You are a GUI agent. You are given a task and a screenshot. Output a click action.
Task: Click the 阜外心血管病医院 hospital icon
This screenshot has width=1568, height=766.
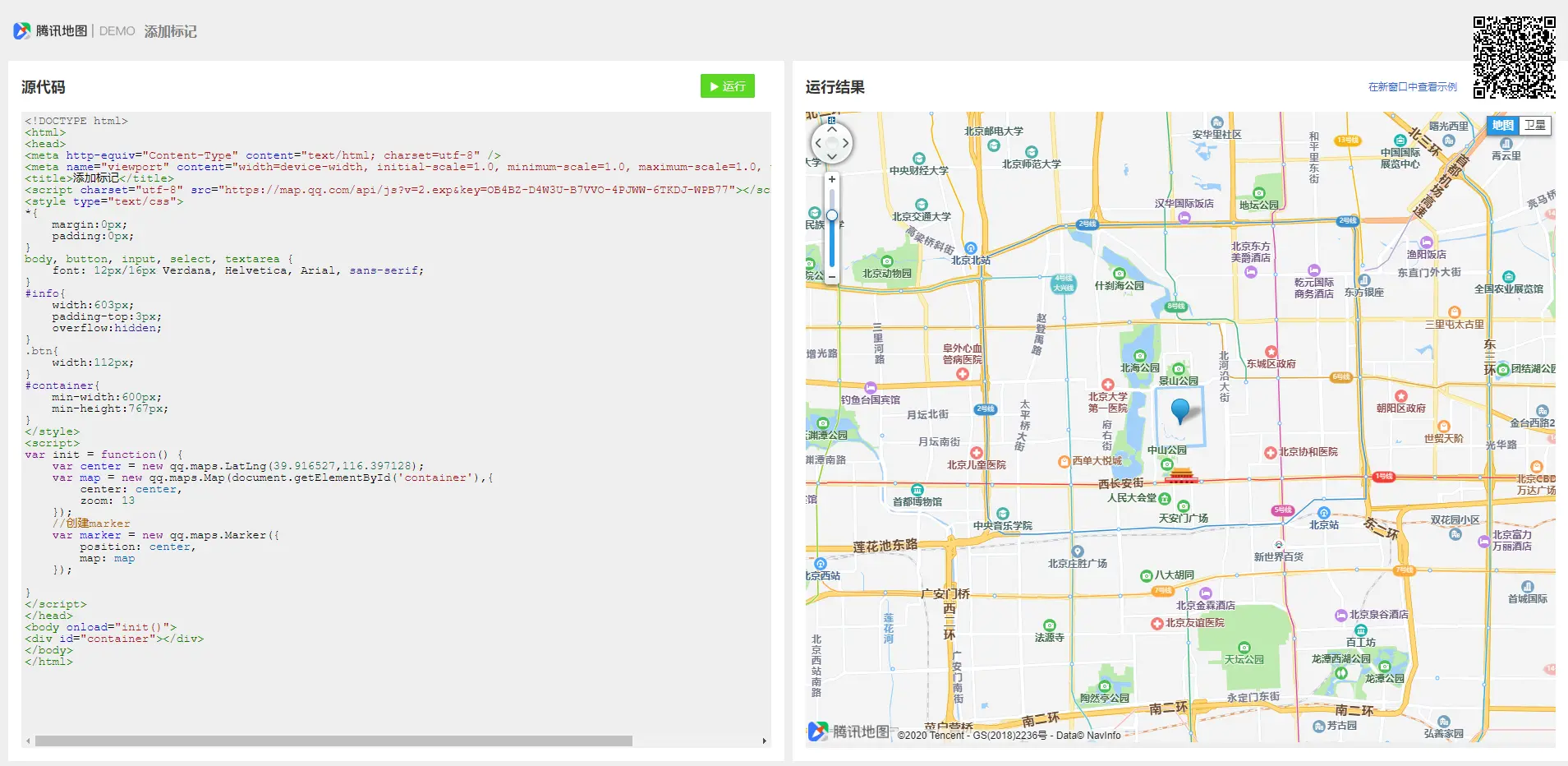pyautogui.click(x=963, y=374)
